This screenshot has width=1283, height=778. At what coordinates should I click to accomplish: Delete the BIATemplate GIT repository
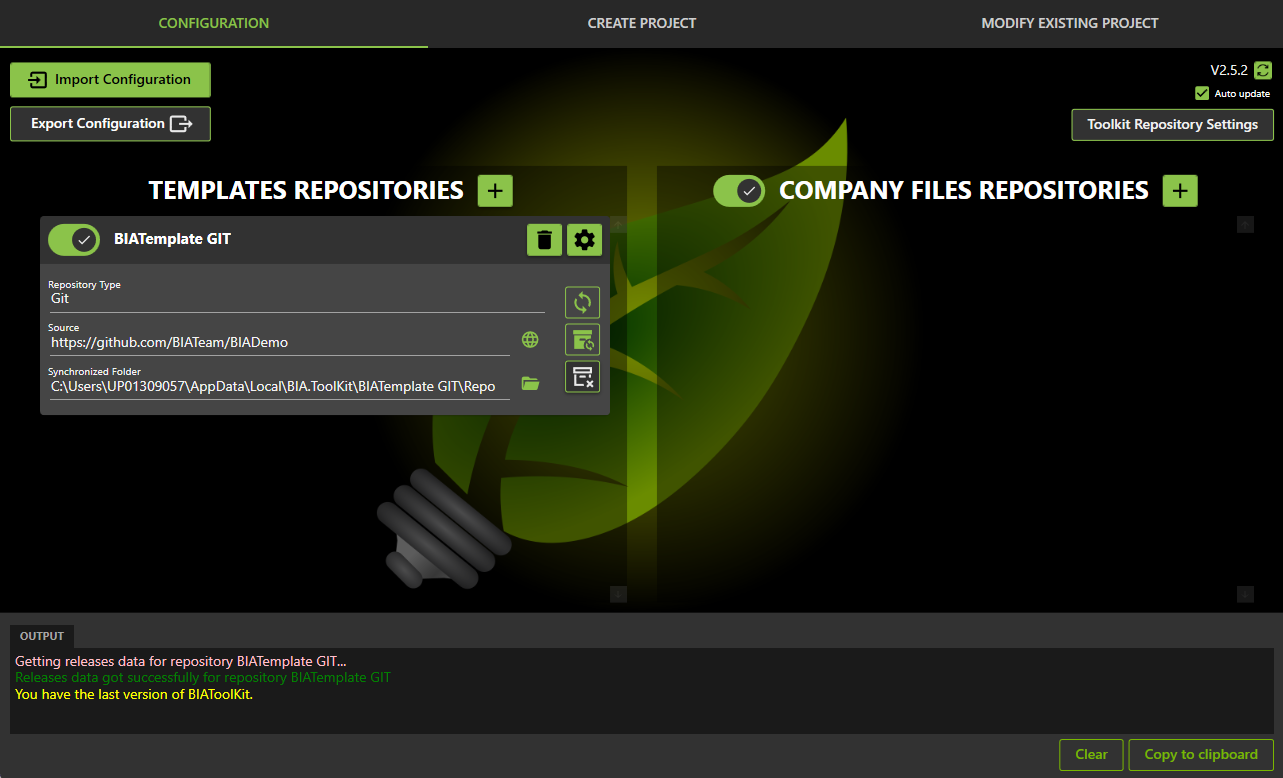pos(544,240)
